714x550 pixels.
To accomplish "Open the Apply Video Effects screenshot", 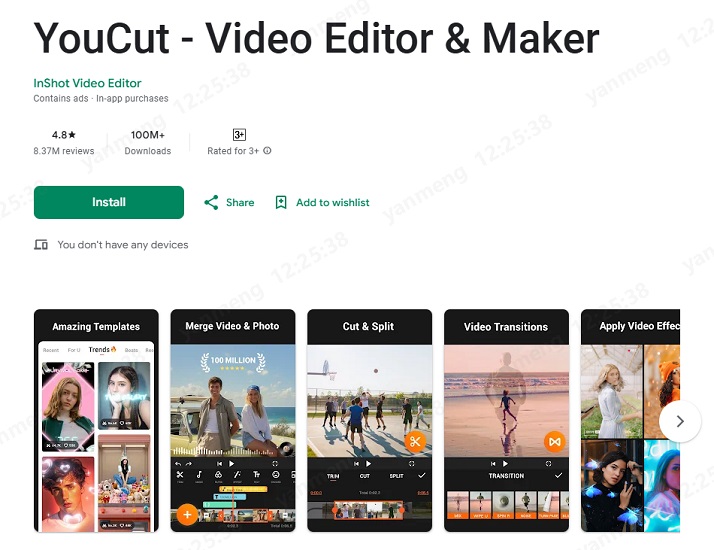I will coord(630,420).
